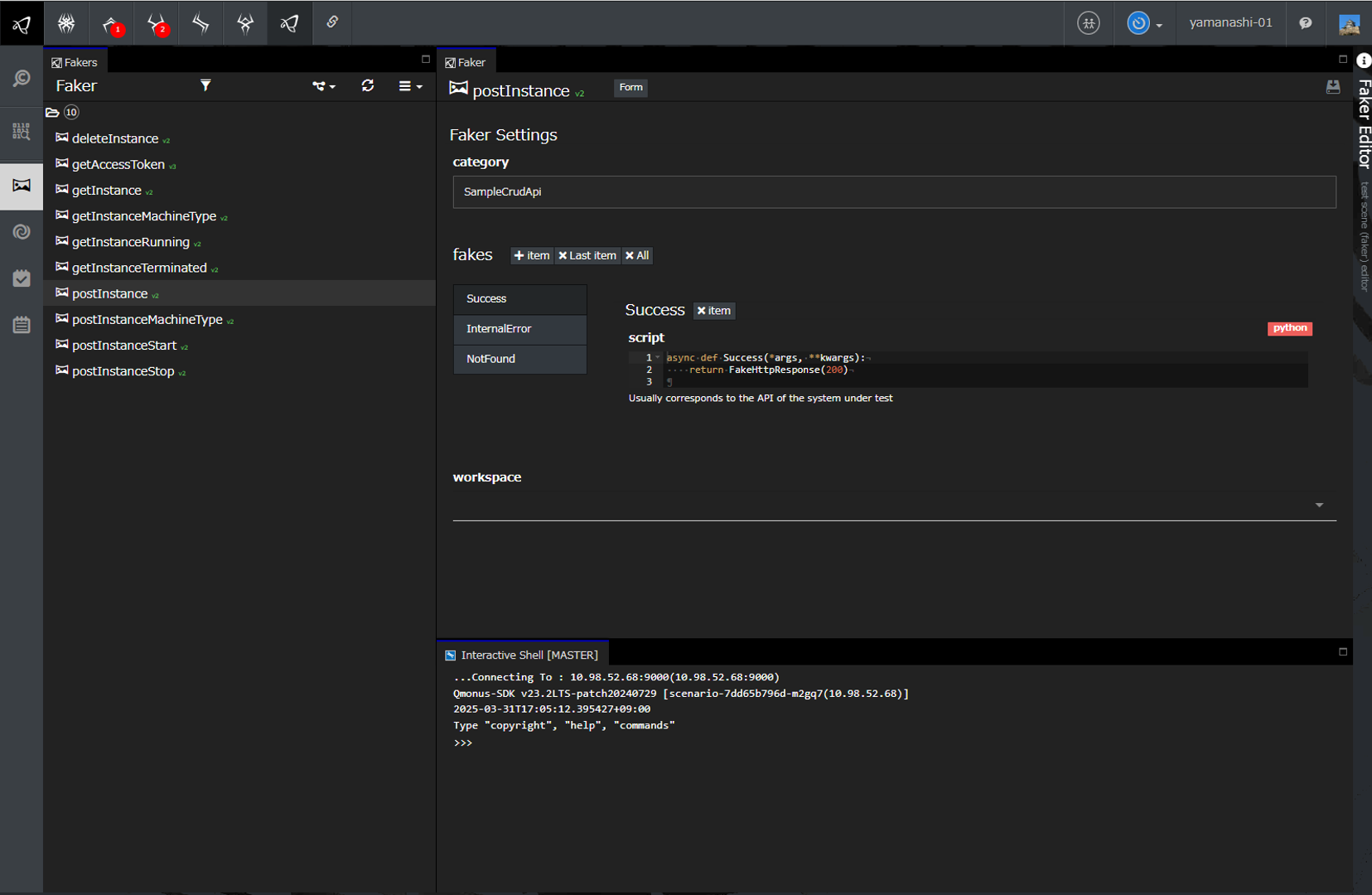Viewport: 1372px width, 895px height.
Task: Toggle the Form view button
Action: click(x=630, y=87)
